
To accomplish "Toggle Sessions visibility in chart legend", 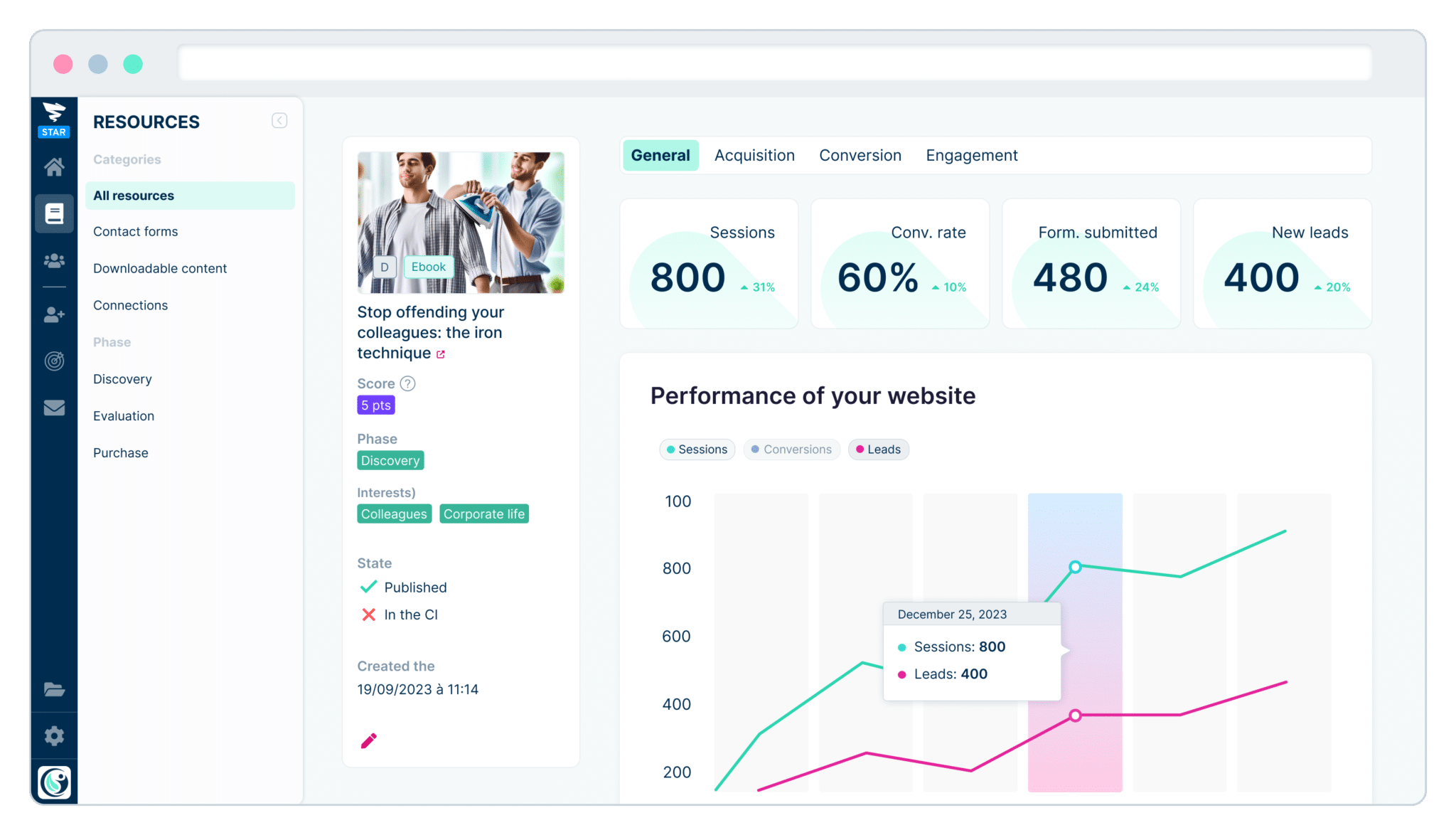I will coord(697,449).
